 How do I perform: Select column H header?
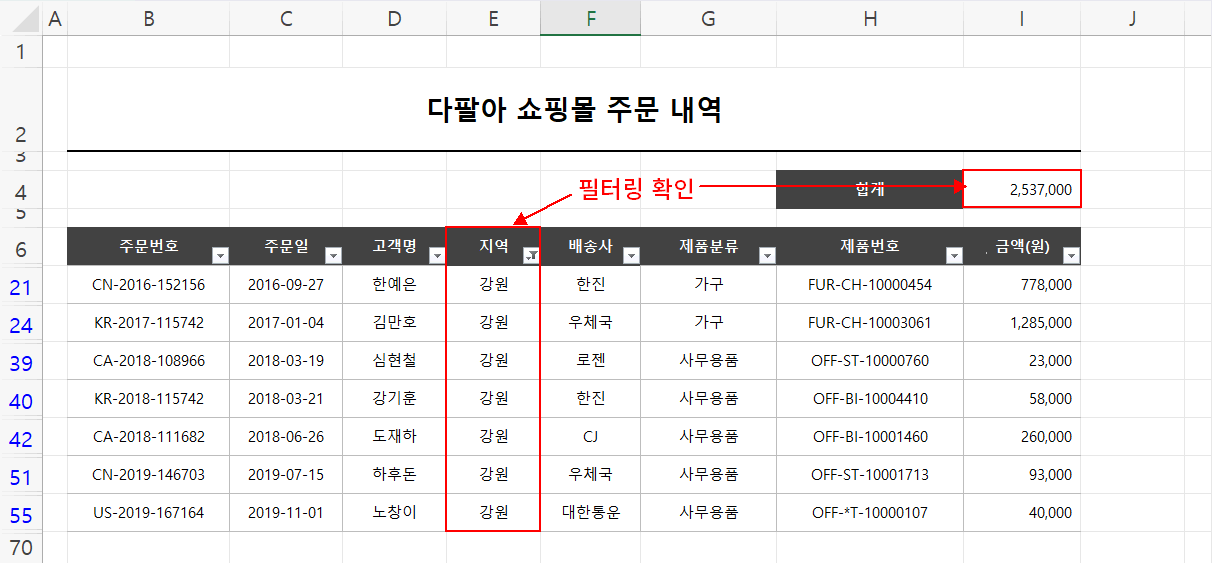point(870,17)
